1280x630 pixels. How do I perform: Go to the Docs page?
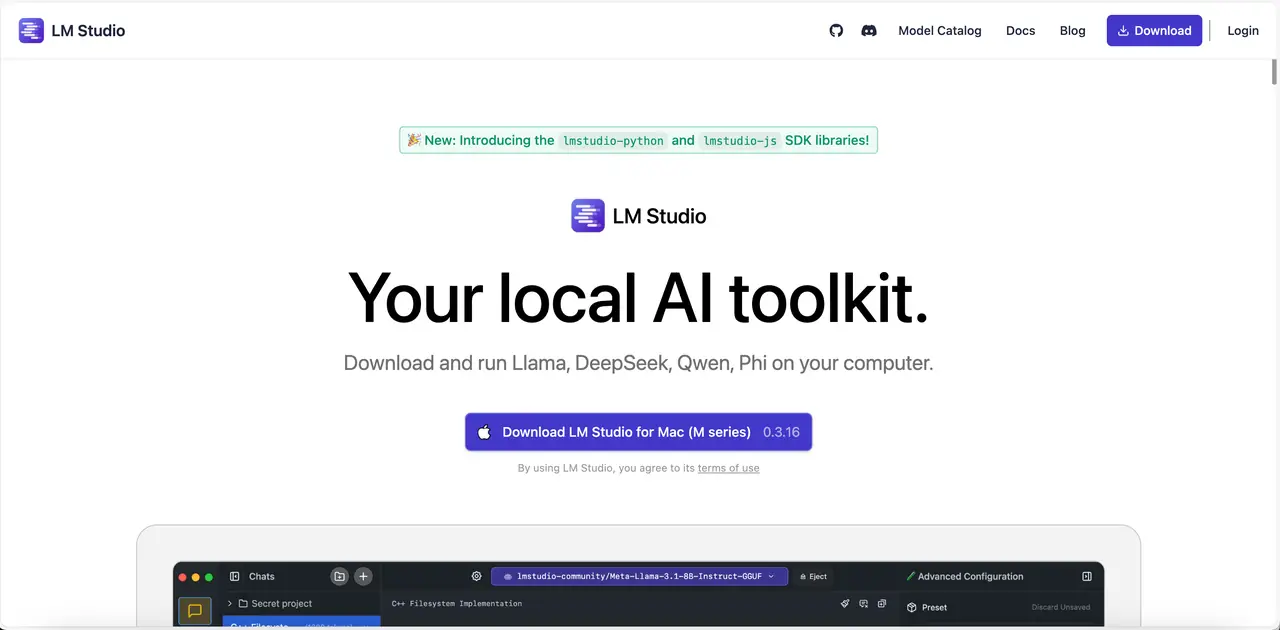point(1021,31)
